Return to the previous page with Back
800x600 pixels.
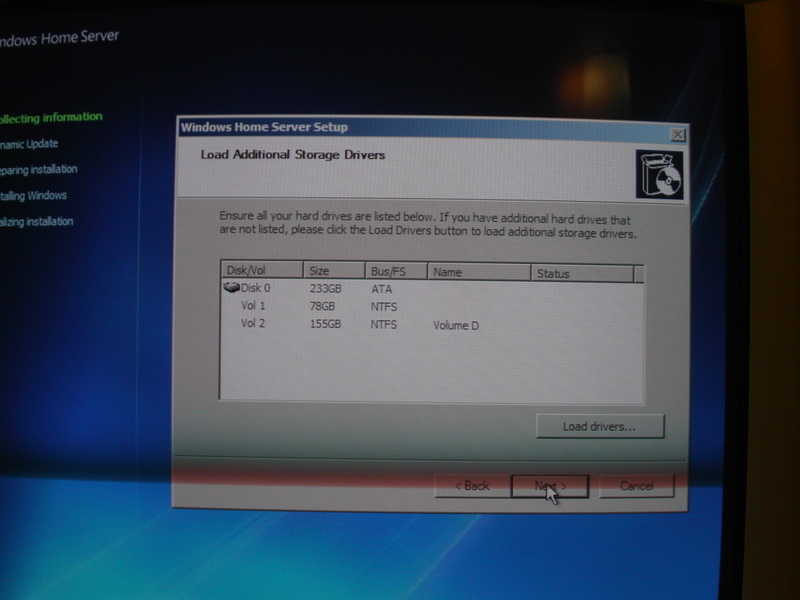pos(472,485)
